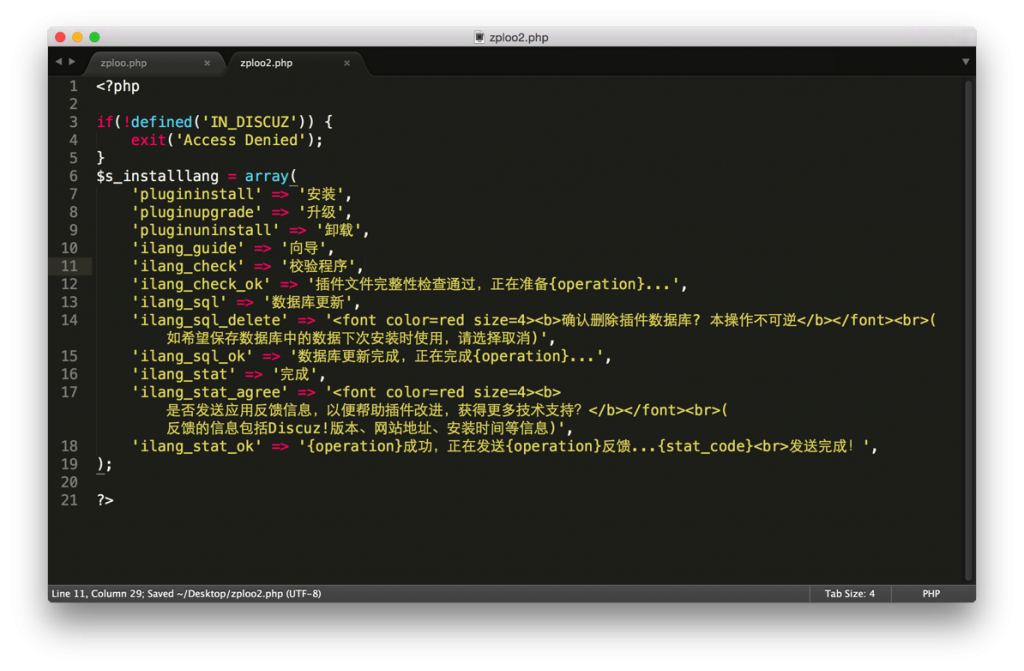The image size is (1024, 671).
Task: Click the 'plugininstall' key
Action: coord(197,194)
